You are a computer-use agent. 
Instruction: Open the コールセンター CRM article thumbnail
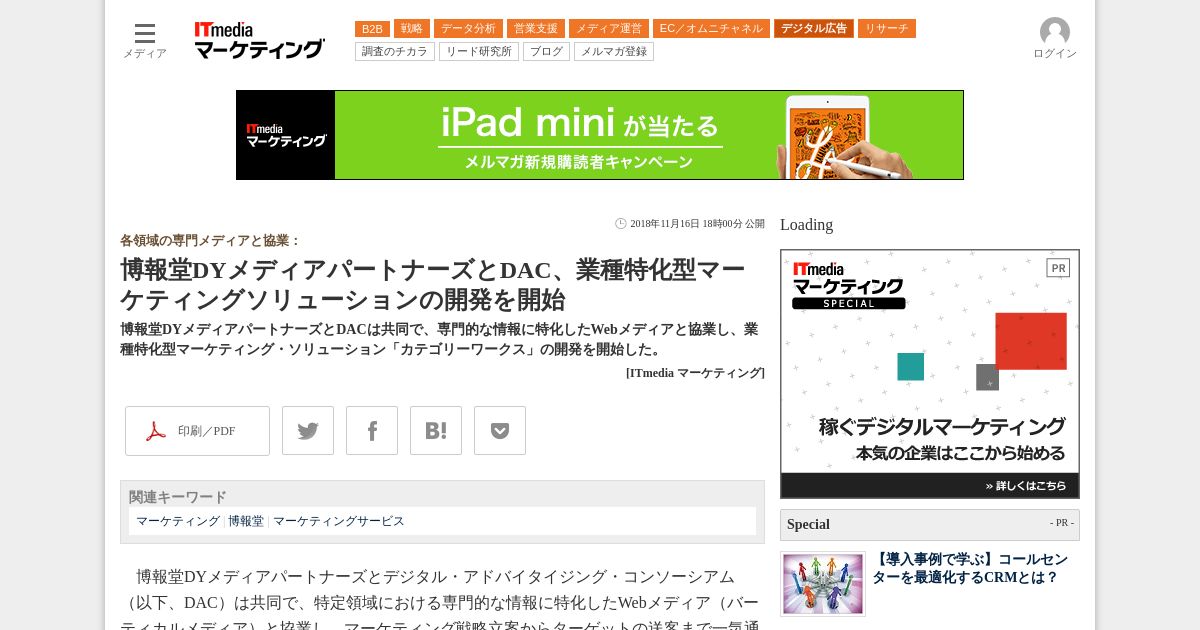point(823,584)
